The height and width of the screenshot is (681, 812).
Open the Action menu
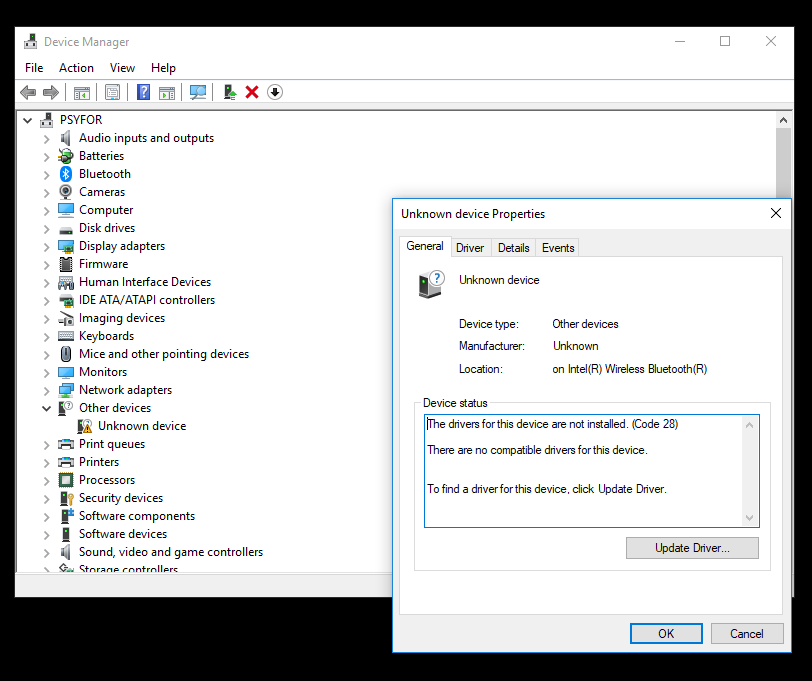tap(76, 68)
